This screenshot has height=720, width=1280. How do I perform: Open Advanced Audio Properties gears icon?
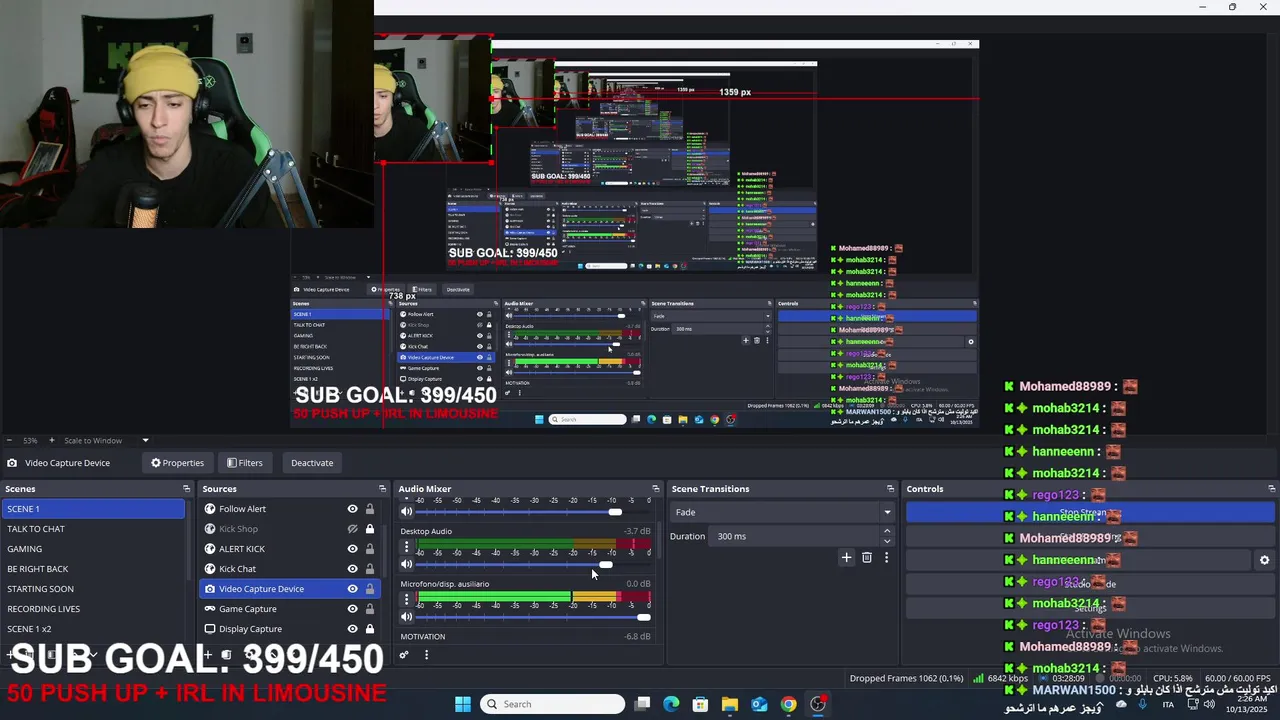404,655
